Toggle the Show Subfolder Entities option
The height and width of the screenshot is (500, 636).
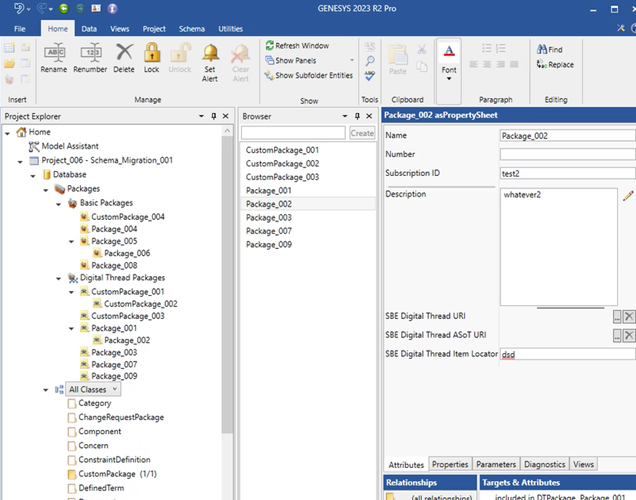point(307,75)
